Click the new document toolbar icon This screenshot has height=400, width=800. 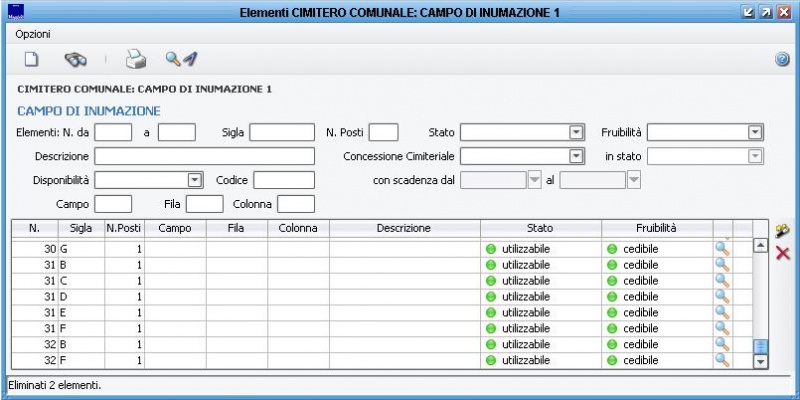click(32, 60)
